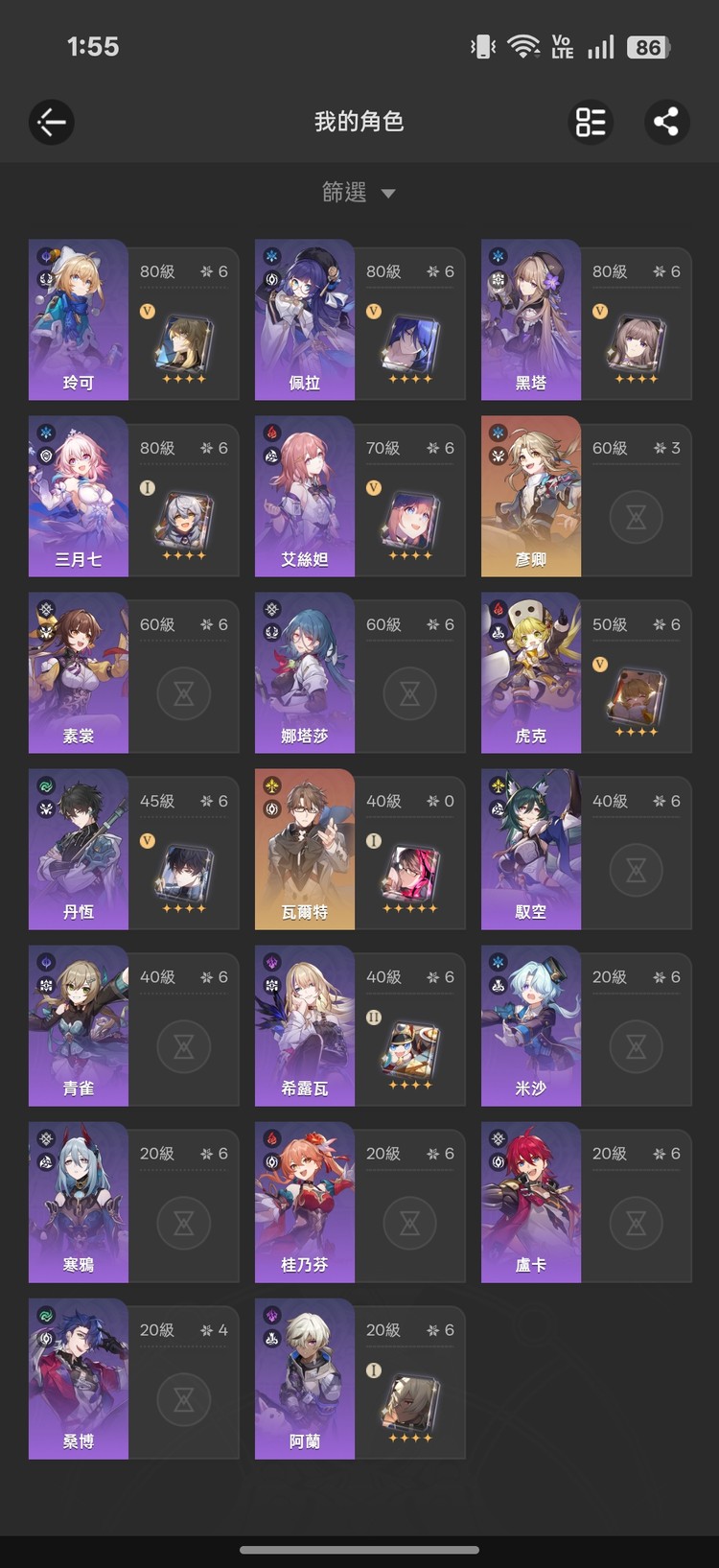Open 阿蘭 character portrait

[x=305, y=1378]
